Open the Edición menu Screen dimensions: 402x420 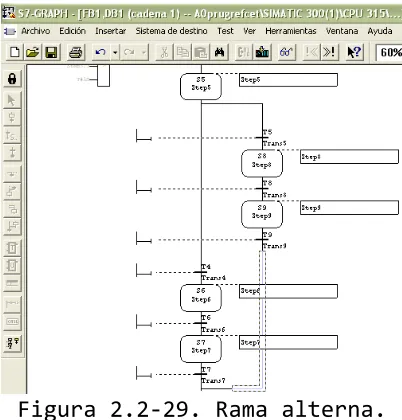click(73, 31)
